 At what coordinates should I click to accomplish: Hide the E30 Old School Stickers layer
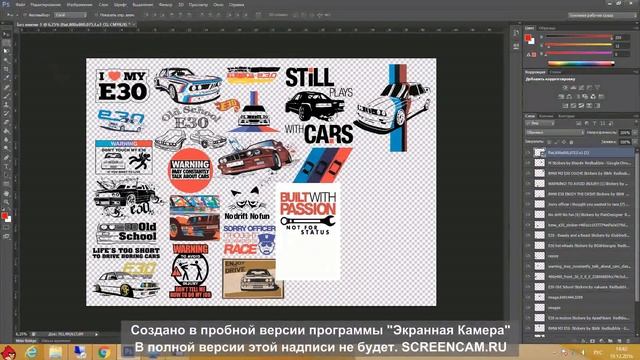click(529, 287)
